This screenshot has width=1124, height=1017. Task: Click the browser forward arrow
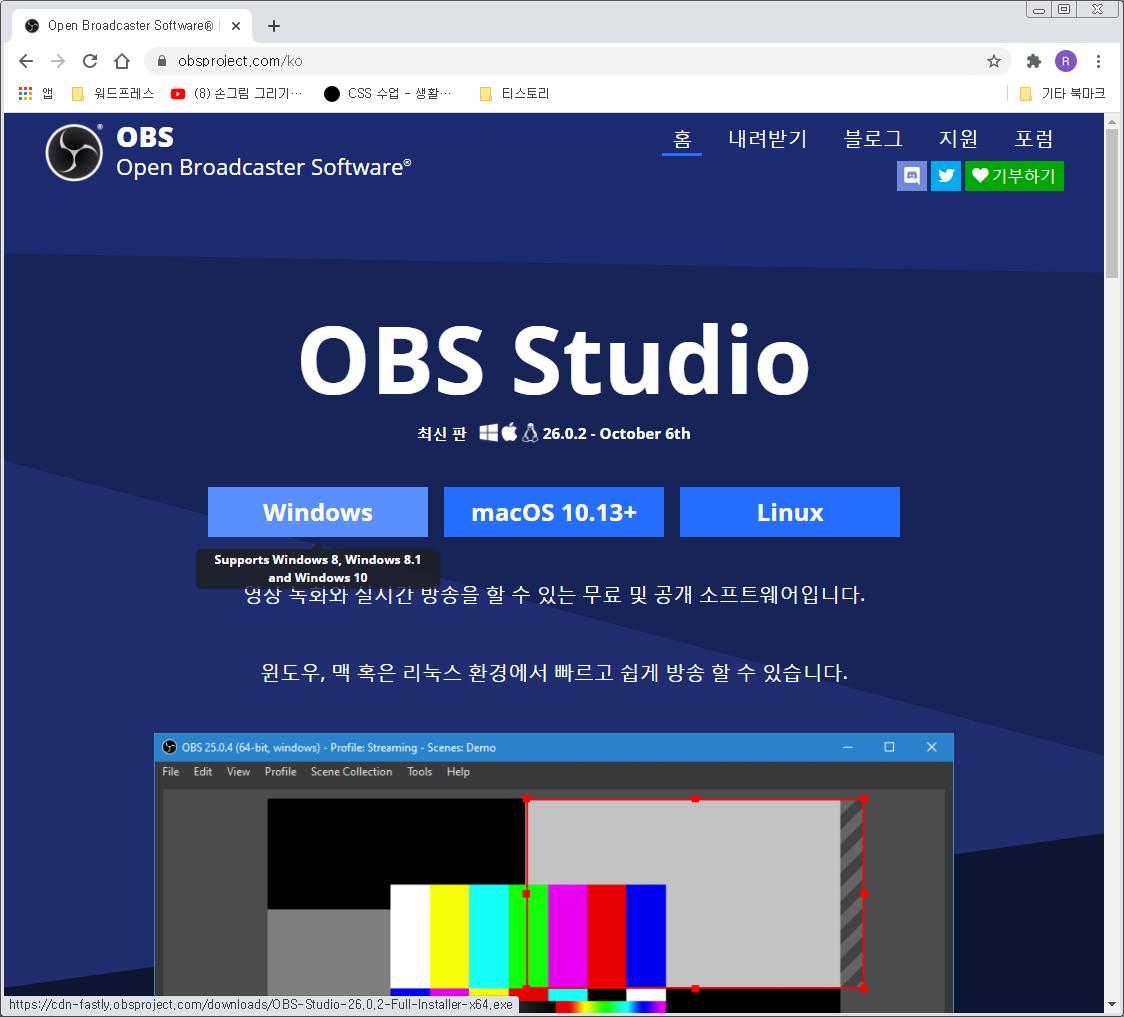(x=58, y=61)
